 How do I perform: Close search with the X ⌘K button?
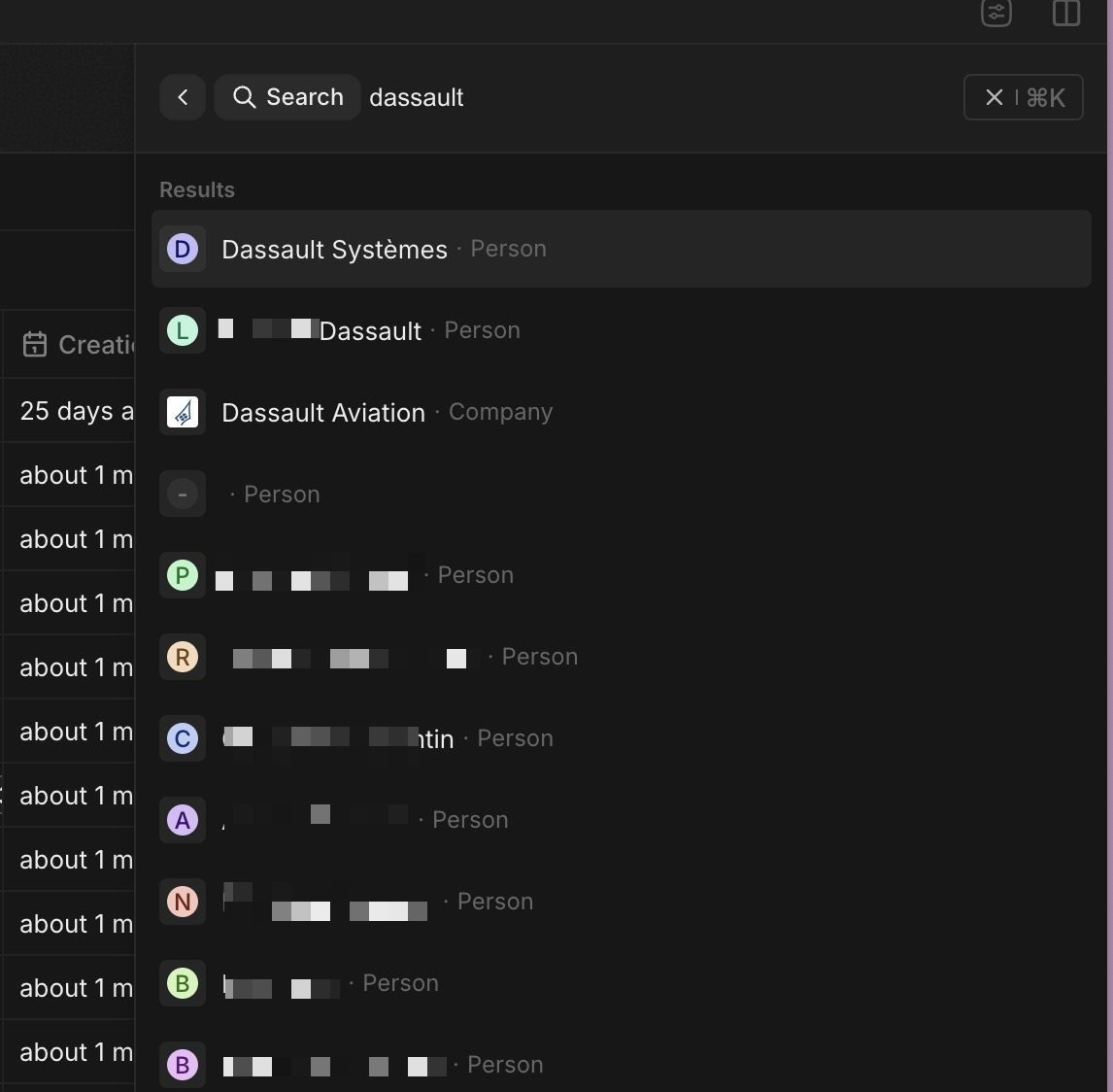1023,97
